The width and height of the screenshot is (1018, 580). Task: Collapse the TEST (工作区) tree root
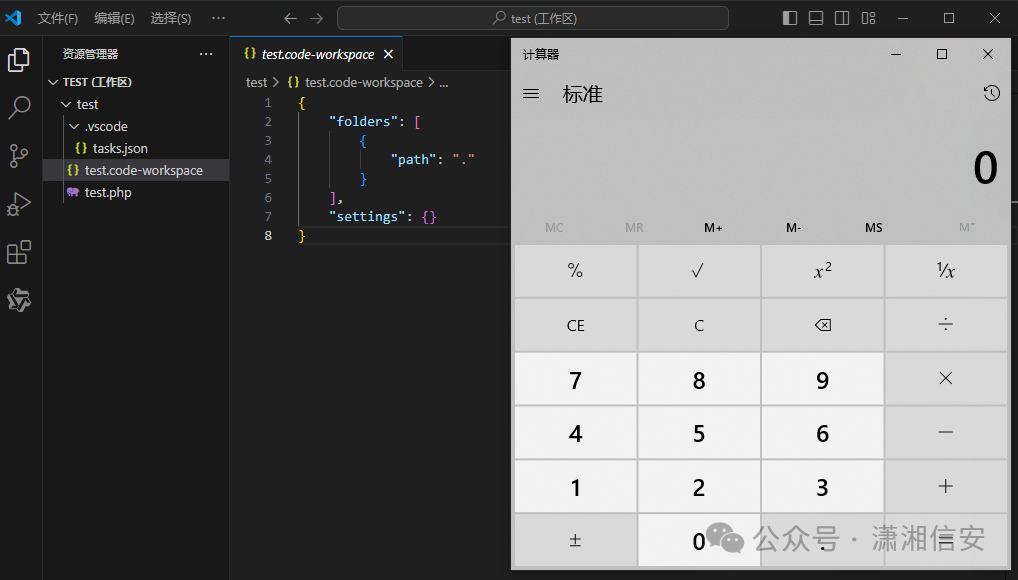(x=54, y=81)
